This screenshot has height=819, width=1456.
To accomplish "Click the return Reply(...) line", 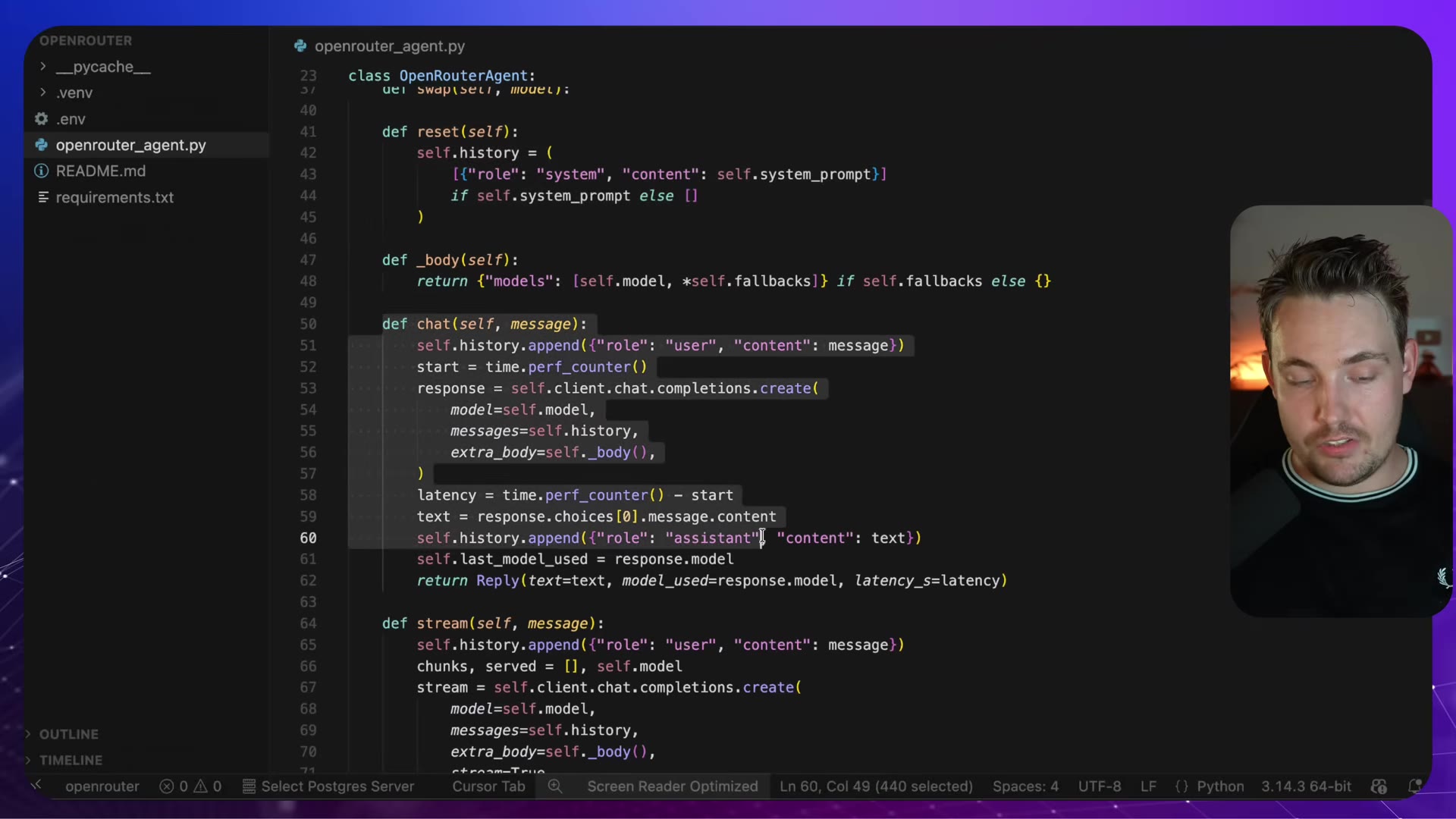I will (711, 581).
